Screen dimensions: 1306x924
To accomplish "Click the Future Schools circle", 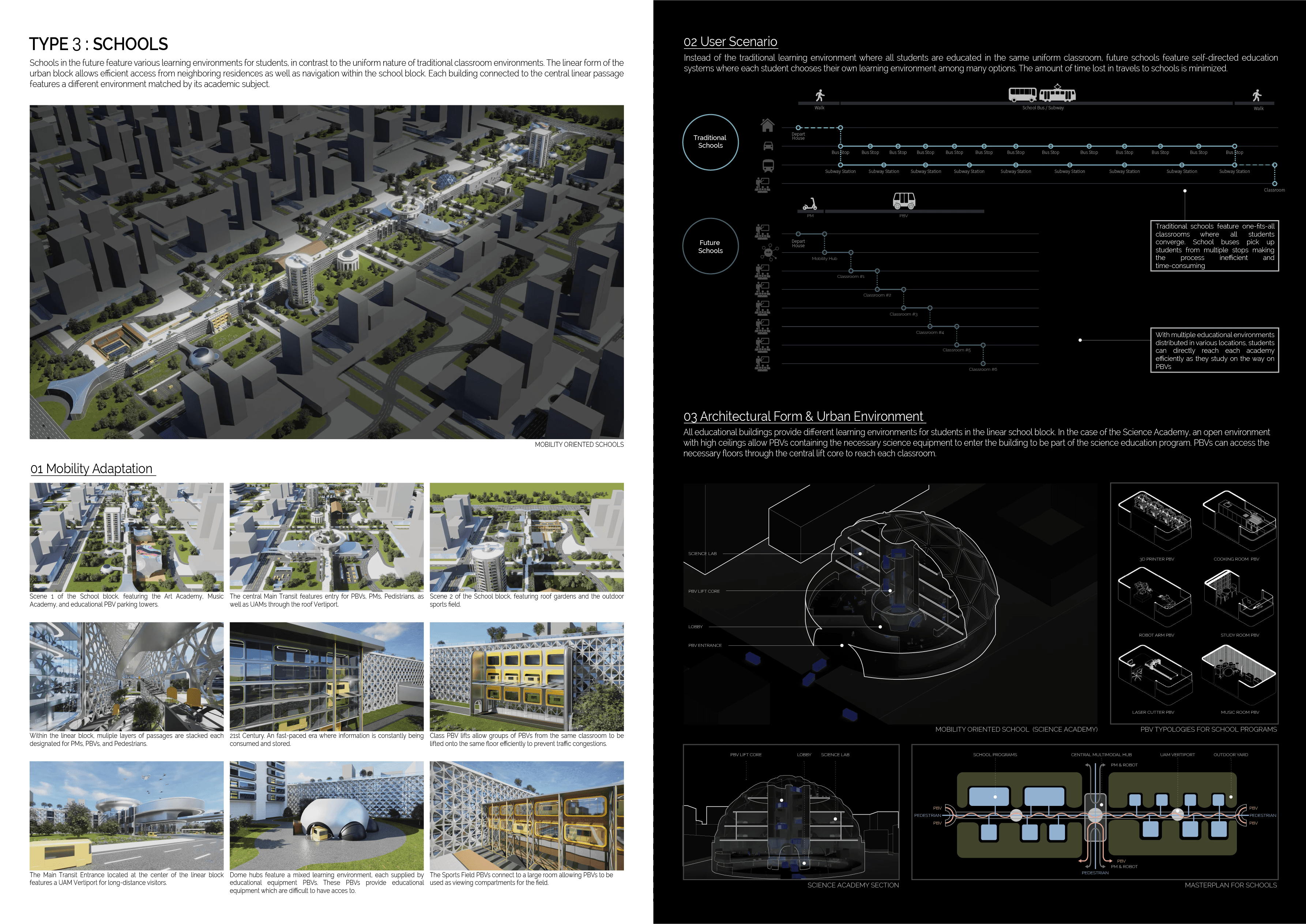I will coord(710,246).
